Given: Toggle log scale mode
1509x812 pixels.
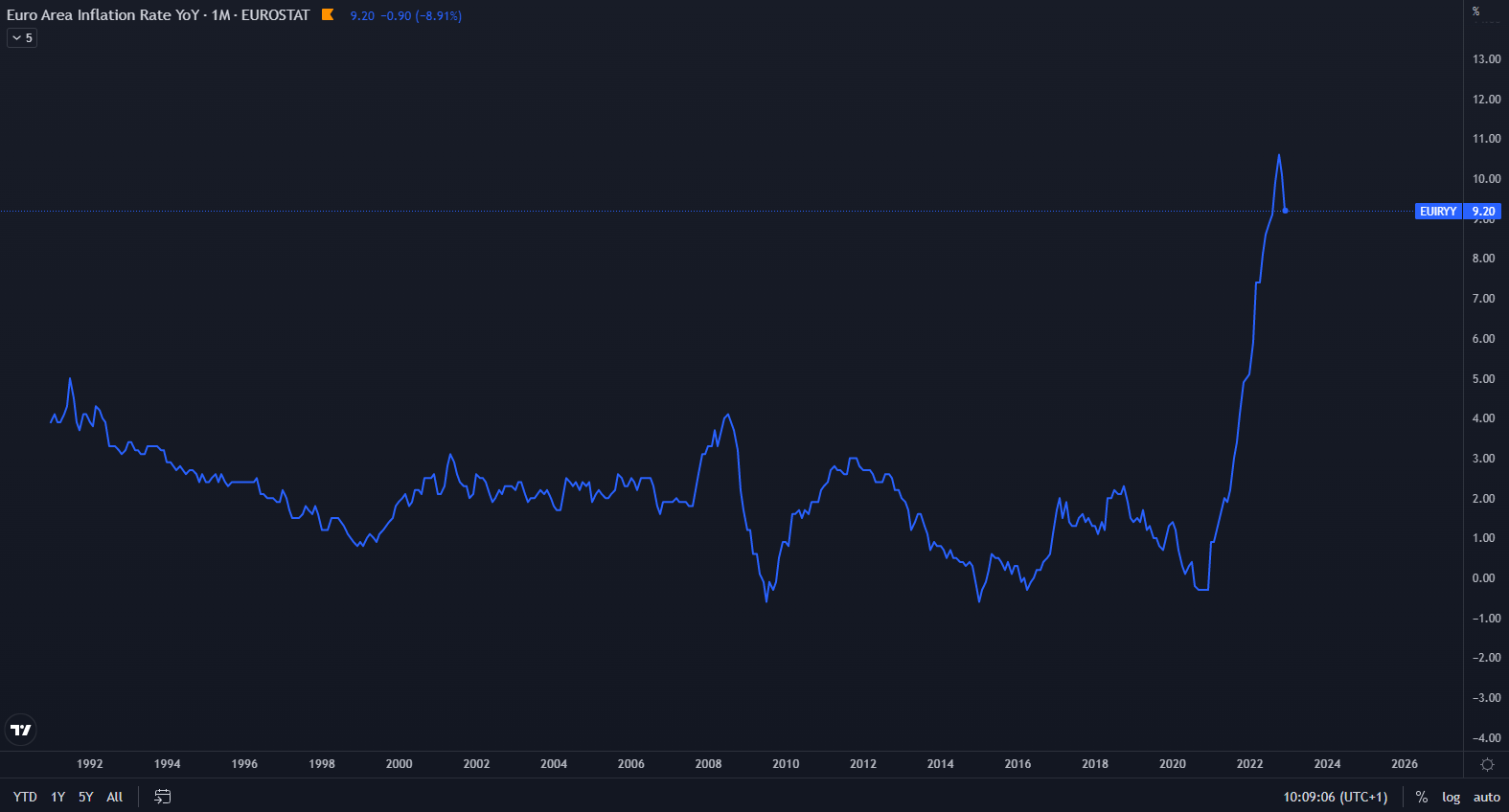Looking at the screenshot, I should click(x=1451, y=797).
